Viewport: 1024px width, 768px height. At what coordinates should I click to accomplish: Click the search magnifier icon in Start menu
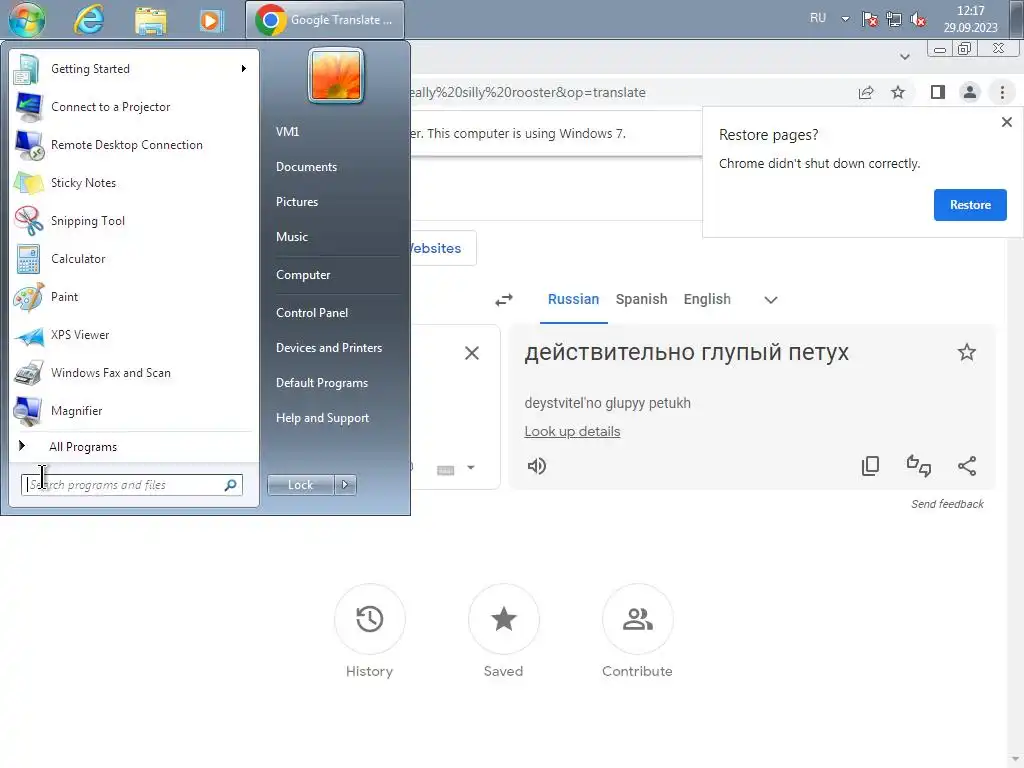click(231, 485)
